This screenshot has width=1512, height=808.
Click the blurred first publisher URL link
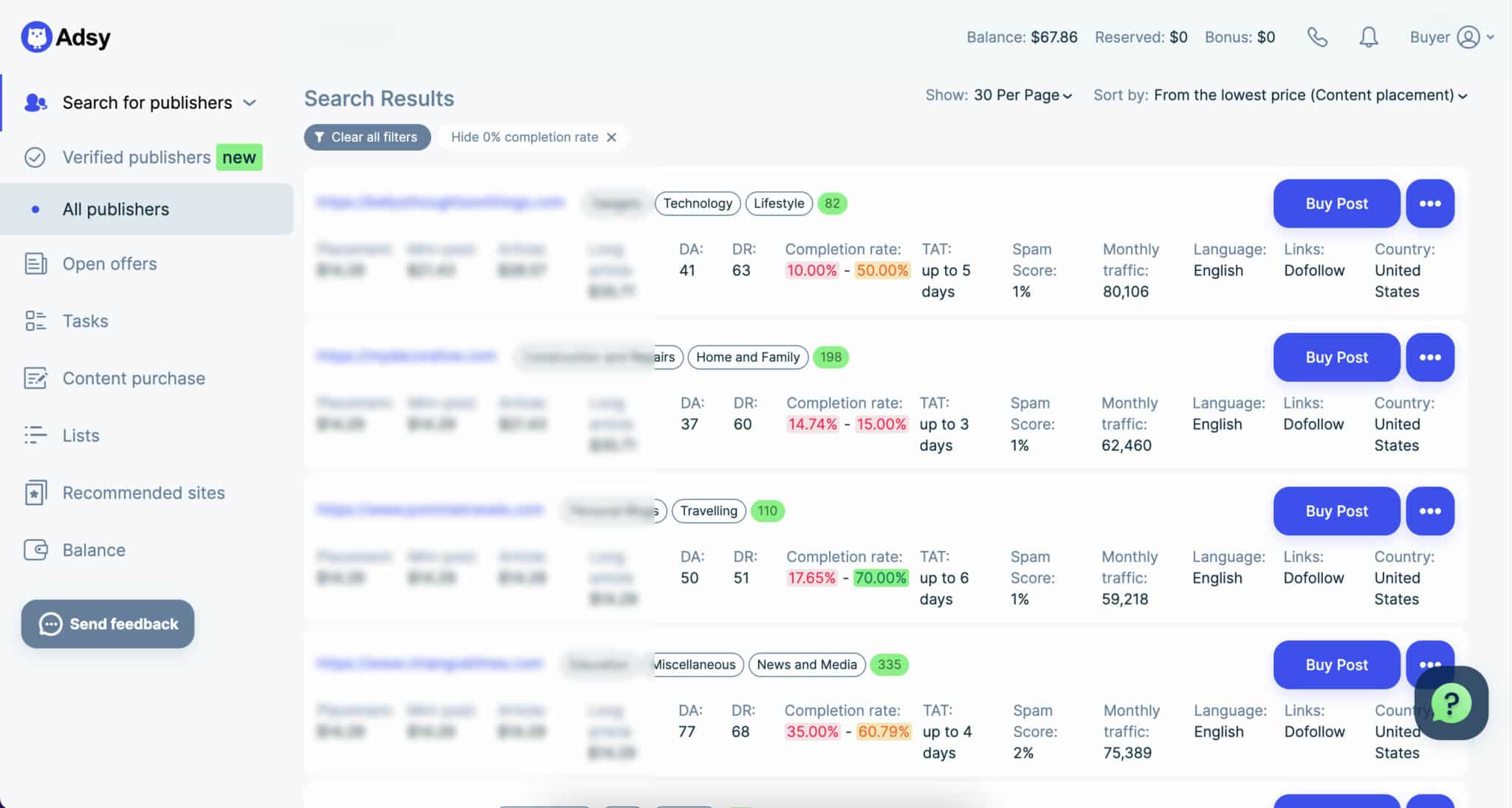[x=440, y=202]
